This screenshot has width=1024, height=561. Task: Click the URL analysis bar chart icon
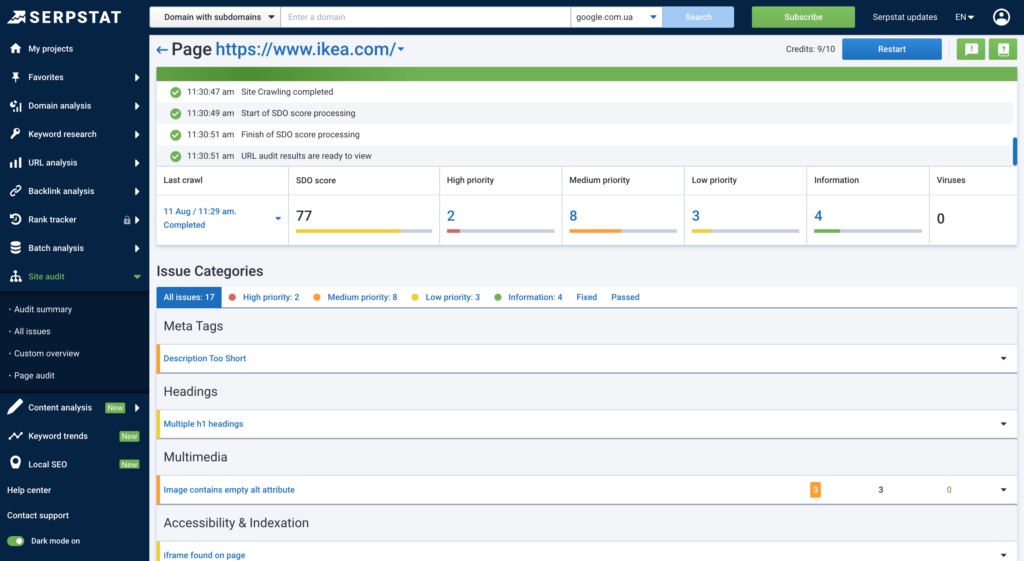coord(16,163)
